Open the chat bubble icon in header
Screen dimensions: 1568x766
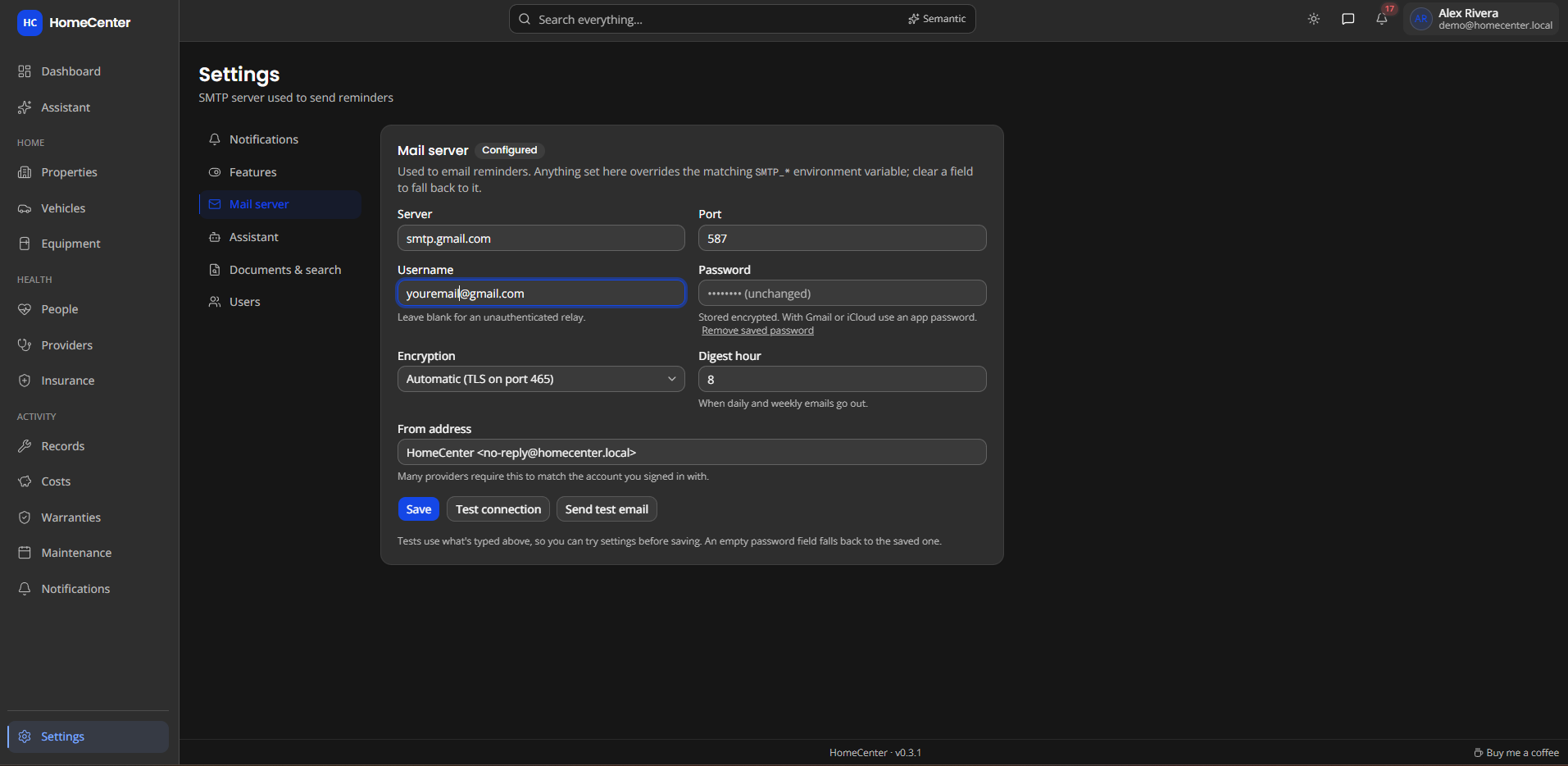pos(1348,19)
